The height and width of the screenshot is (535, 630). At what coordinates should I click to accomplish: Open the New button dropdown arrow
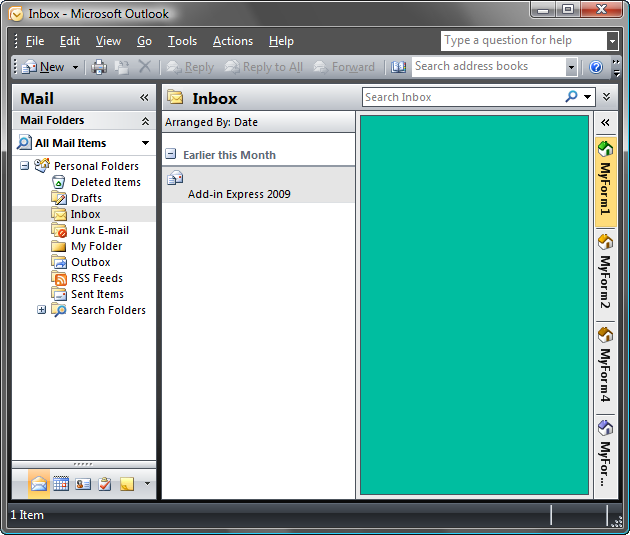point(75,67)
